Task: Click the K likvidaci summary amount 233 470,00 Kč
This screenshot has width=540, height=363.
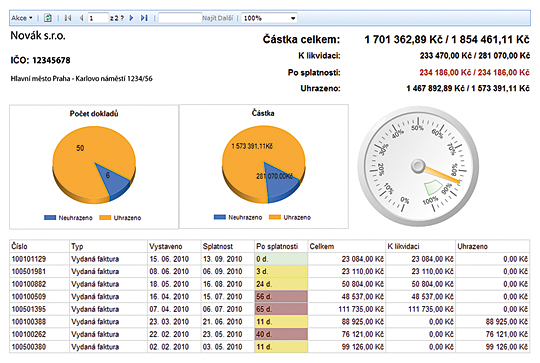Action: tap(475, 55)
